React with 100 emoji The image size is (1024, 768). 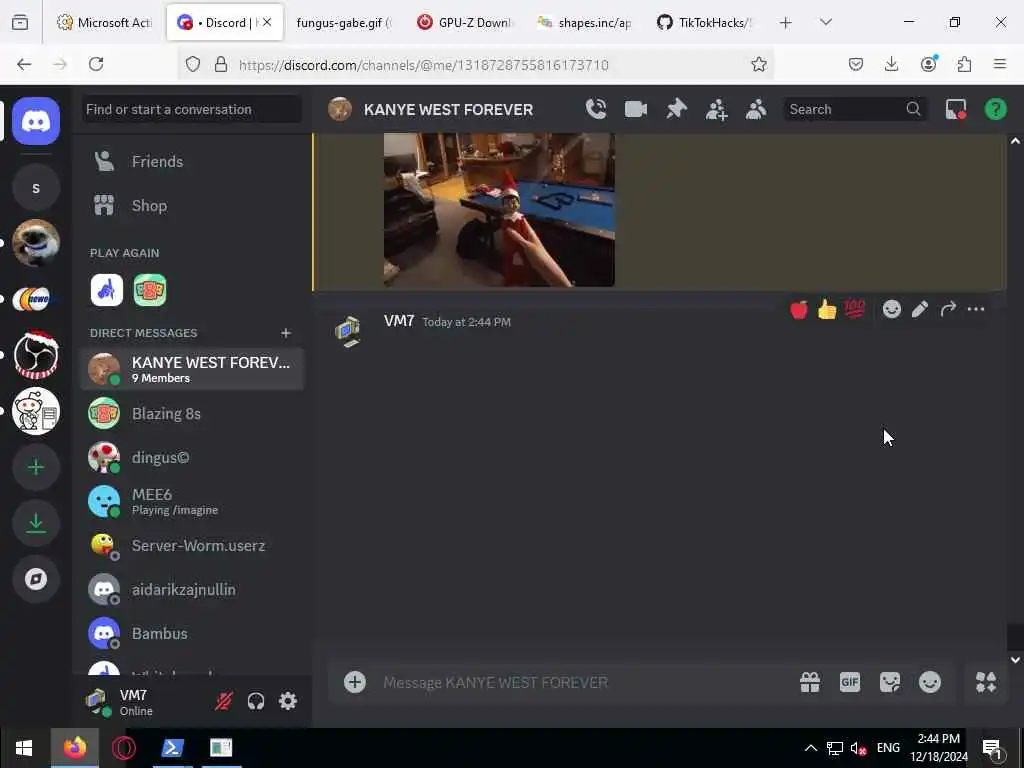pos(855,309)
